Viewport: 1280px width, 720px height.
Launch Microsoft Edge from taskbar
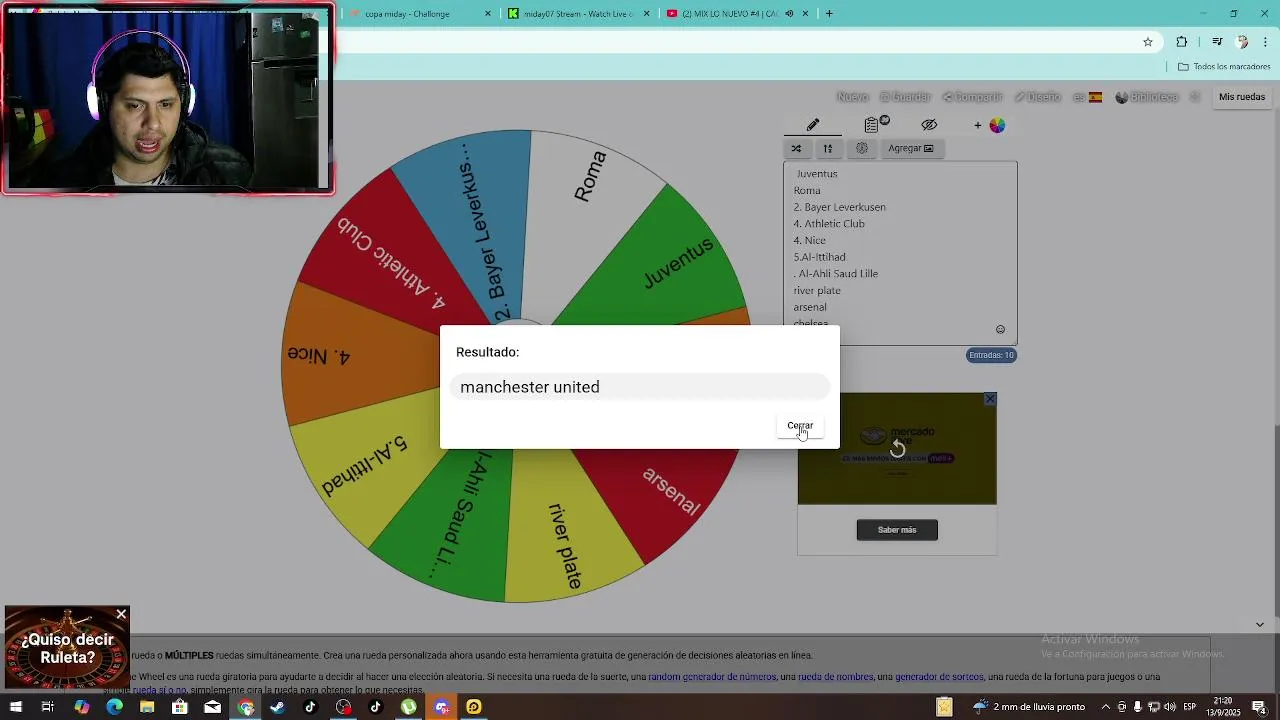pos(114,707)
